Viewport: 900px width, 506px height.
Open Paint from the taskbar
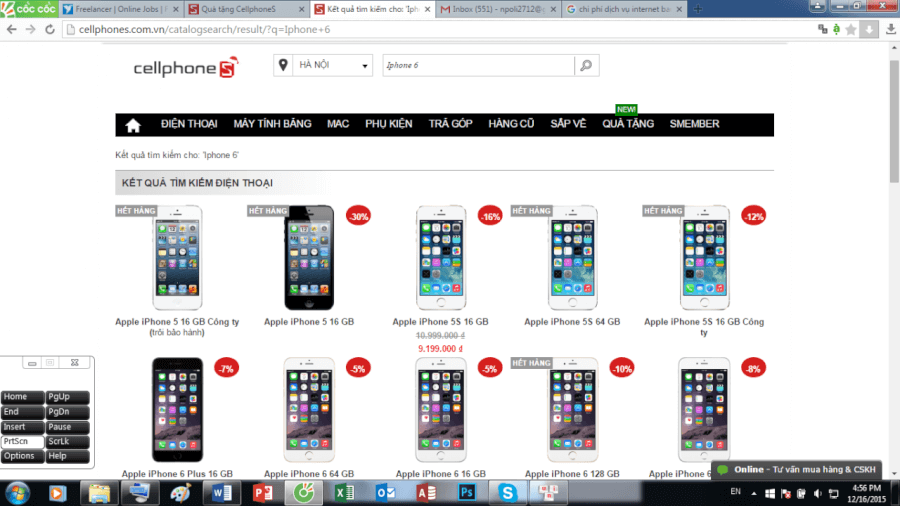[181, 493]
